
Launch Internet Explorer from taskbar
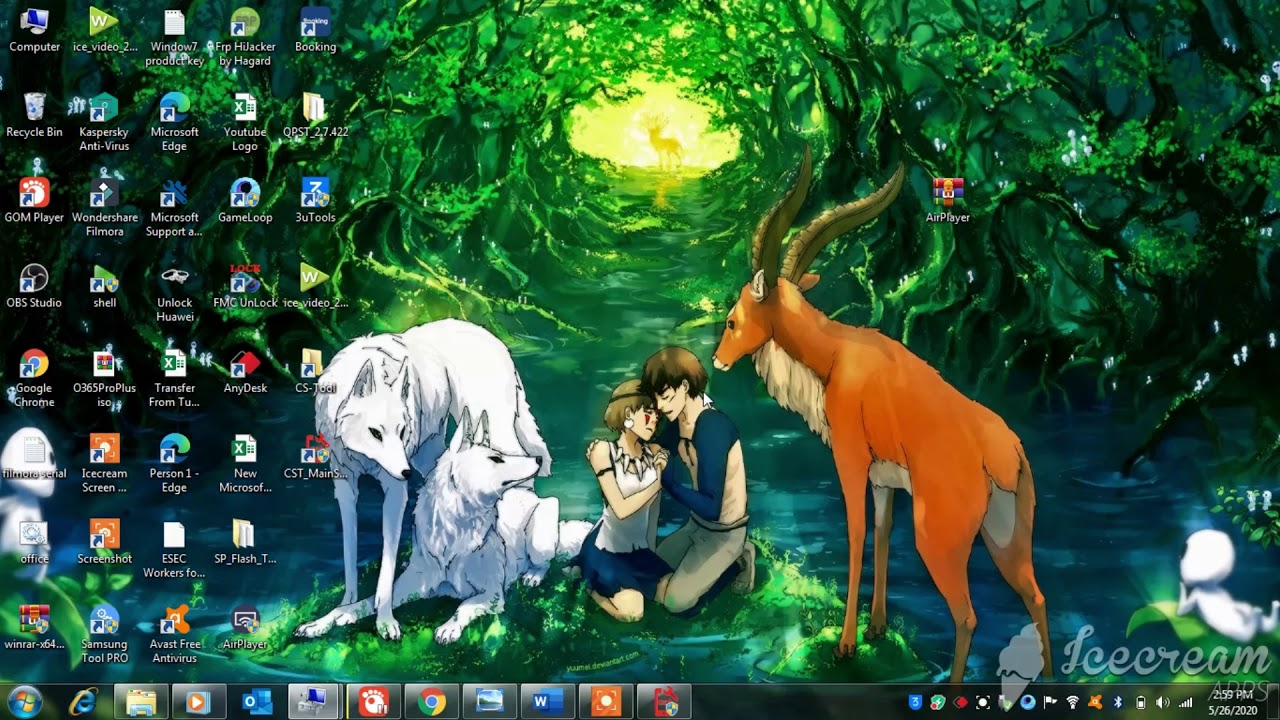(x=82, y=702)
